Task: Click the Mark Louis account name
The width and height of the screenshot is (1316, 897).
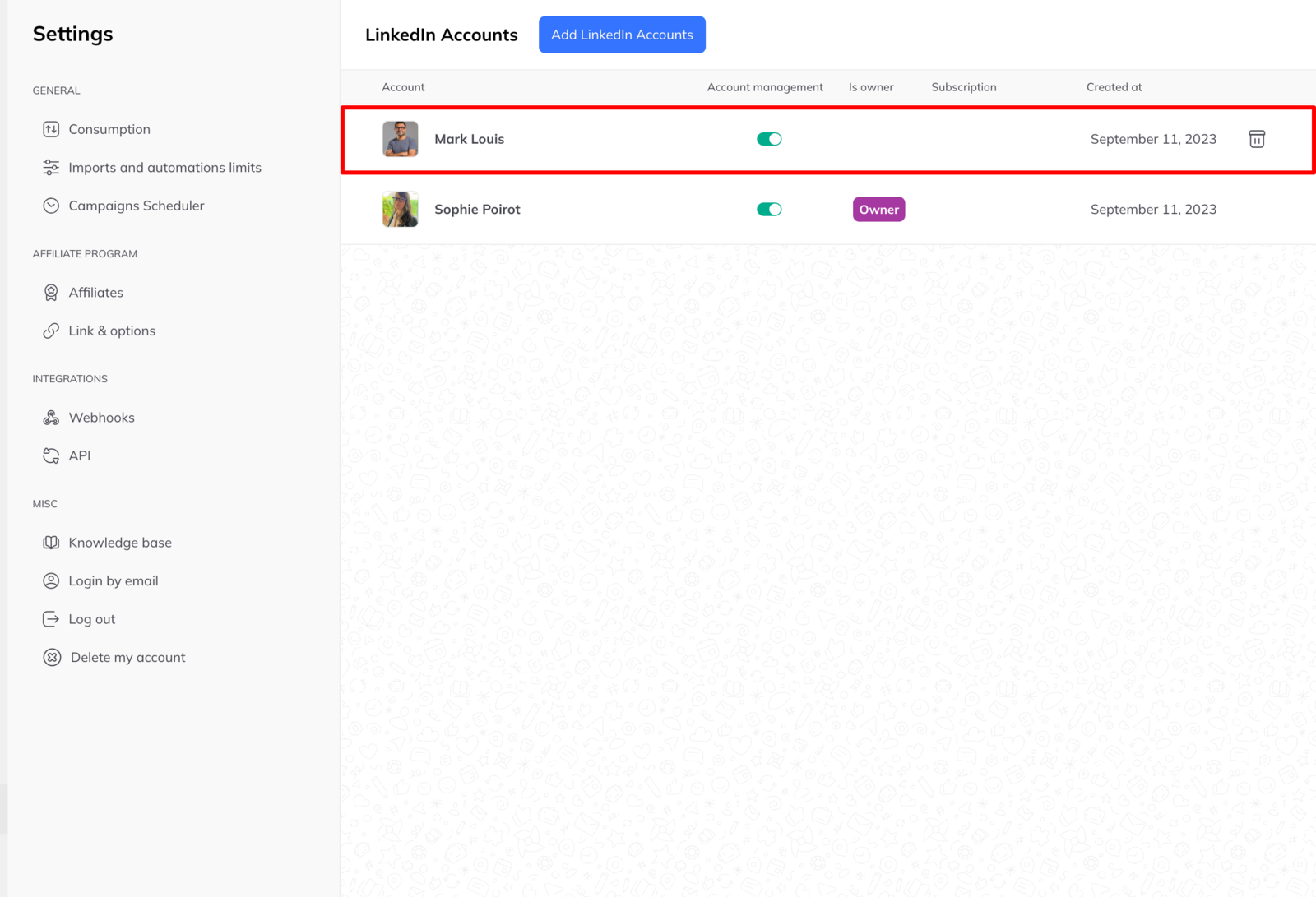Action: [x=470, y=139]
